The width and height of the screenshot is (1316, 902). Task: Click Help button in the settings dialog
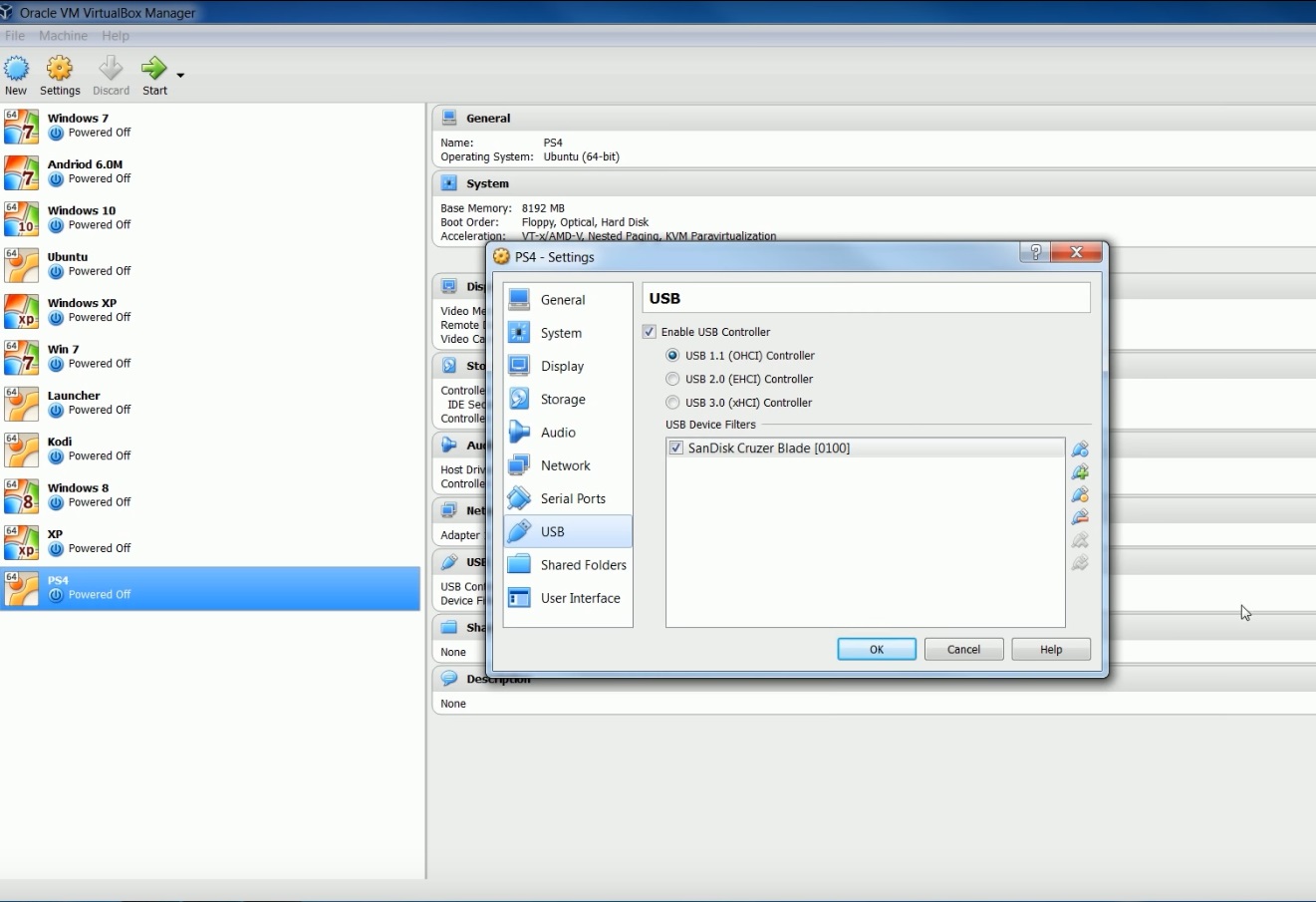[1051, 649]
